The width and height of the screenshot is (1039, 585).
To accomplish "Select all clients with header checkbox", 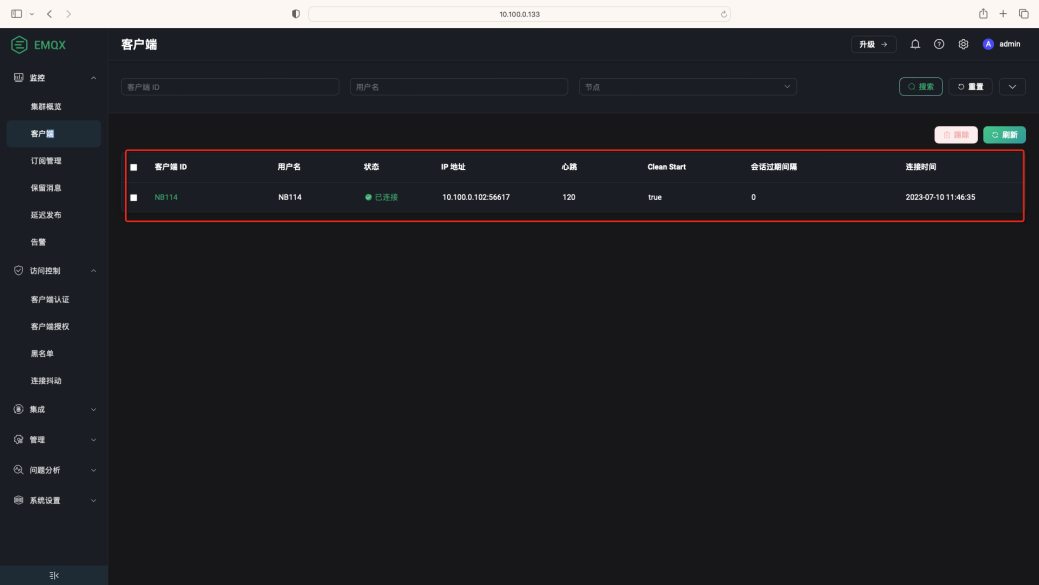I will point(134,167).
